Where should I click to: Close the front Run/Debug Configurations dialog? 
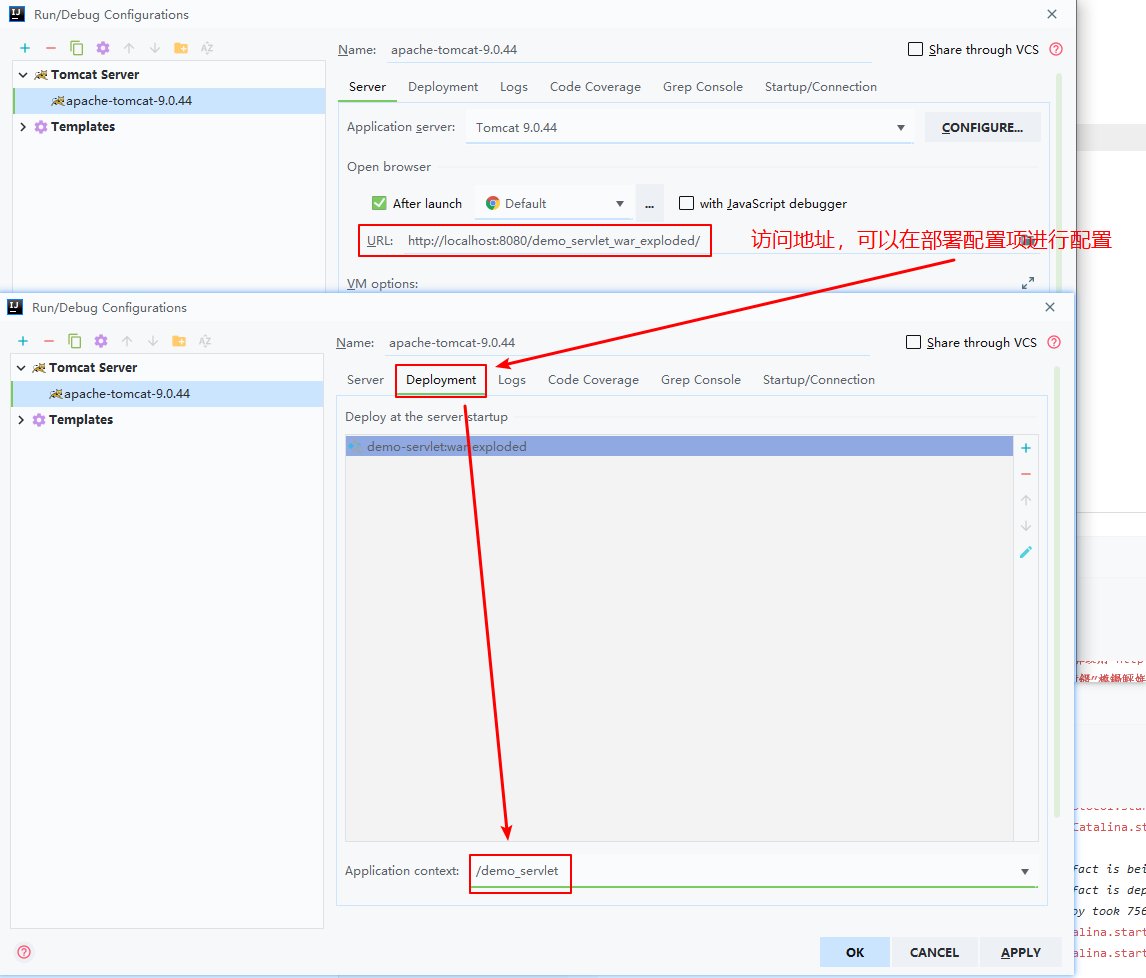point(1050,307)
